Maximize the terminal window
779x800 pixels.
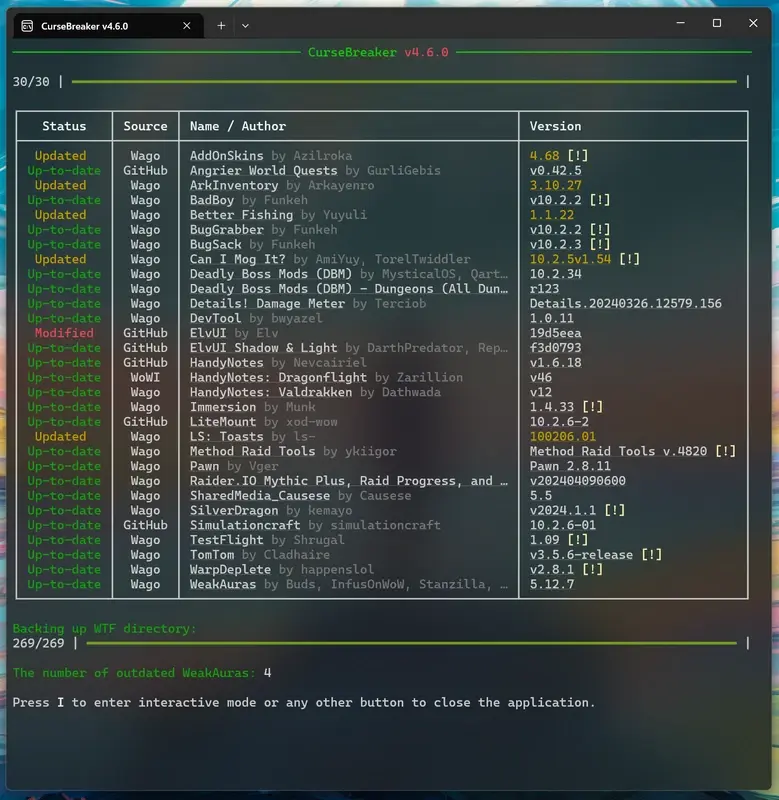pyautogui.click(x=717, y=23)
